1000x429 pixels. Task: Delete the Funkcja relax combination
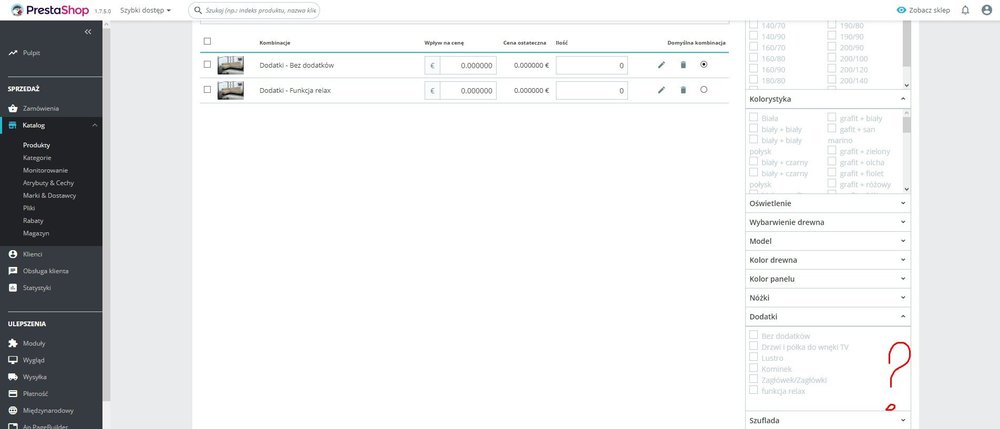[x=683, y=90]
